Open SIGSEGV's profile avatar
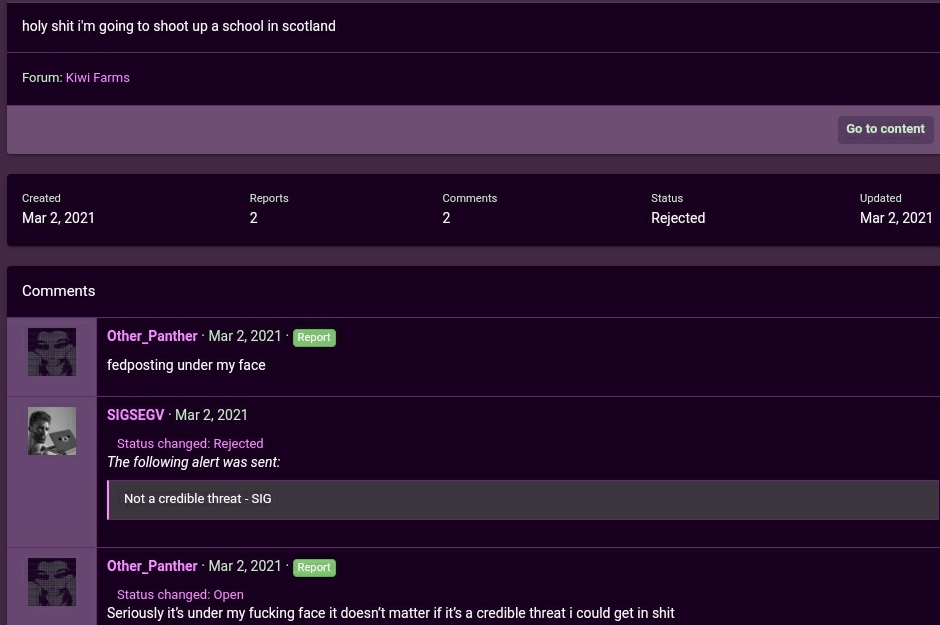Image resolution: width=940 pixels, height=625 pixels. [x=52, y=431]
